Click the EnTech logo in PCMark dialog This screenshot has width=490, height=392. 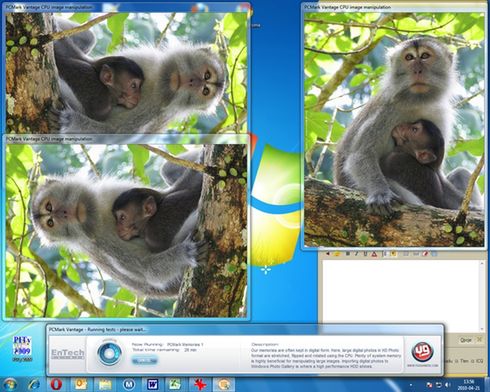(68, 353)
